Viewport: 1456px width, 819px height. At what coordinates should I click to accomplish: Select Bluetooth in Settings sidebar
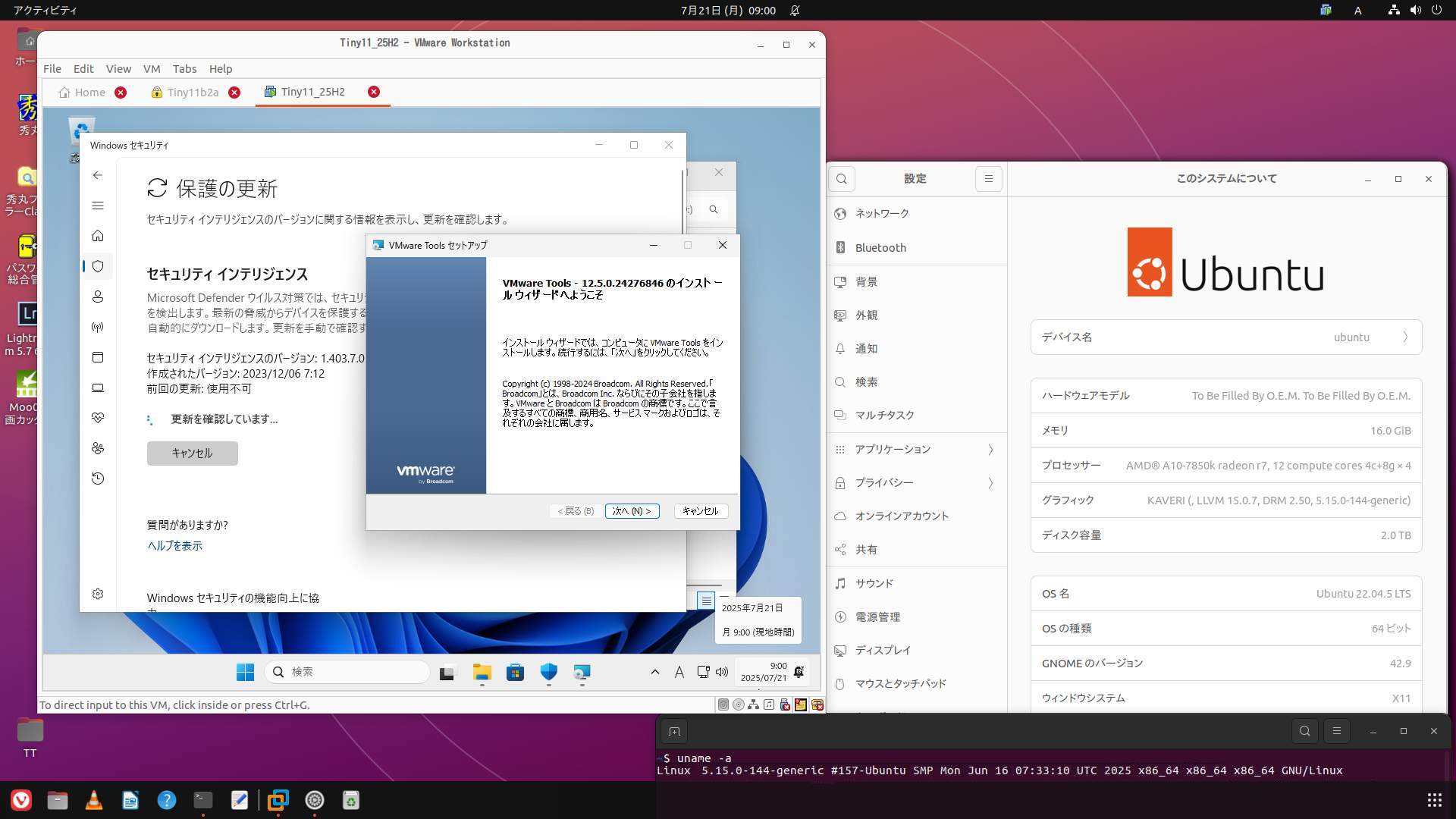coord(916,248)
